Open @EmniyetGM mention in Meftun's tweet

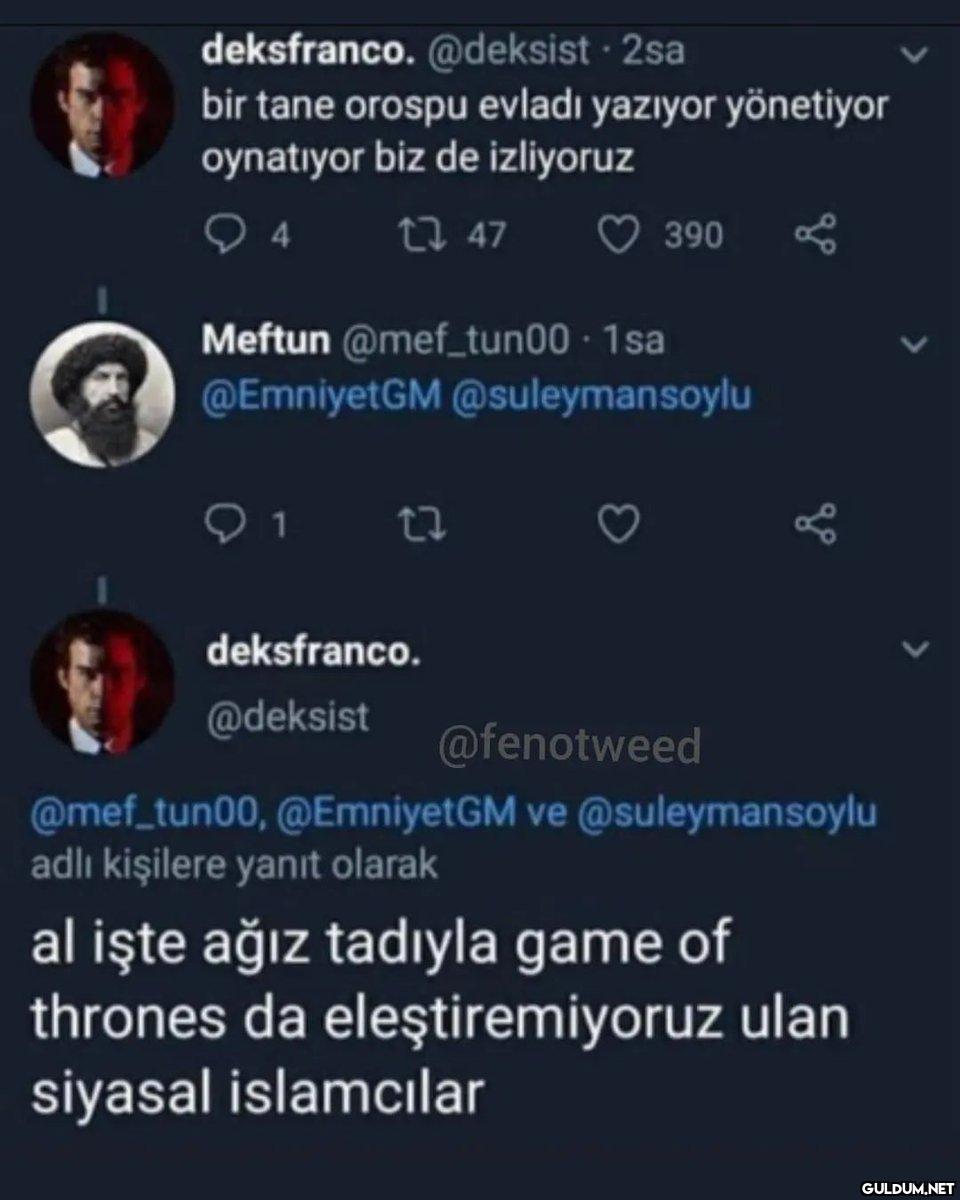[x=321, y=397]
